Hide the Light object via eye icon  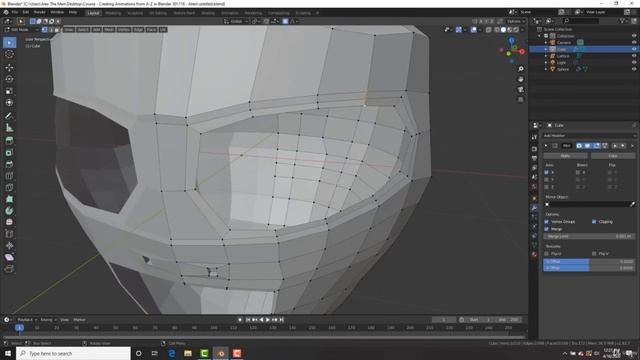coord(634,62)
